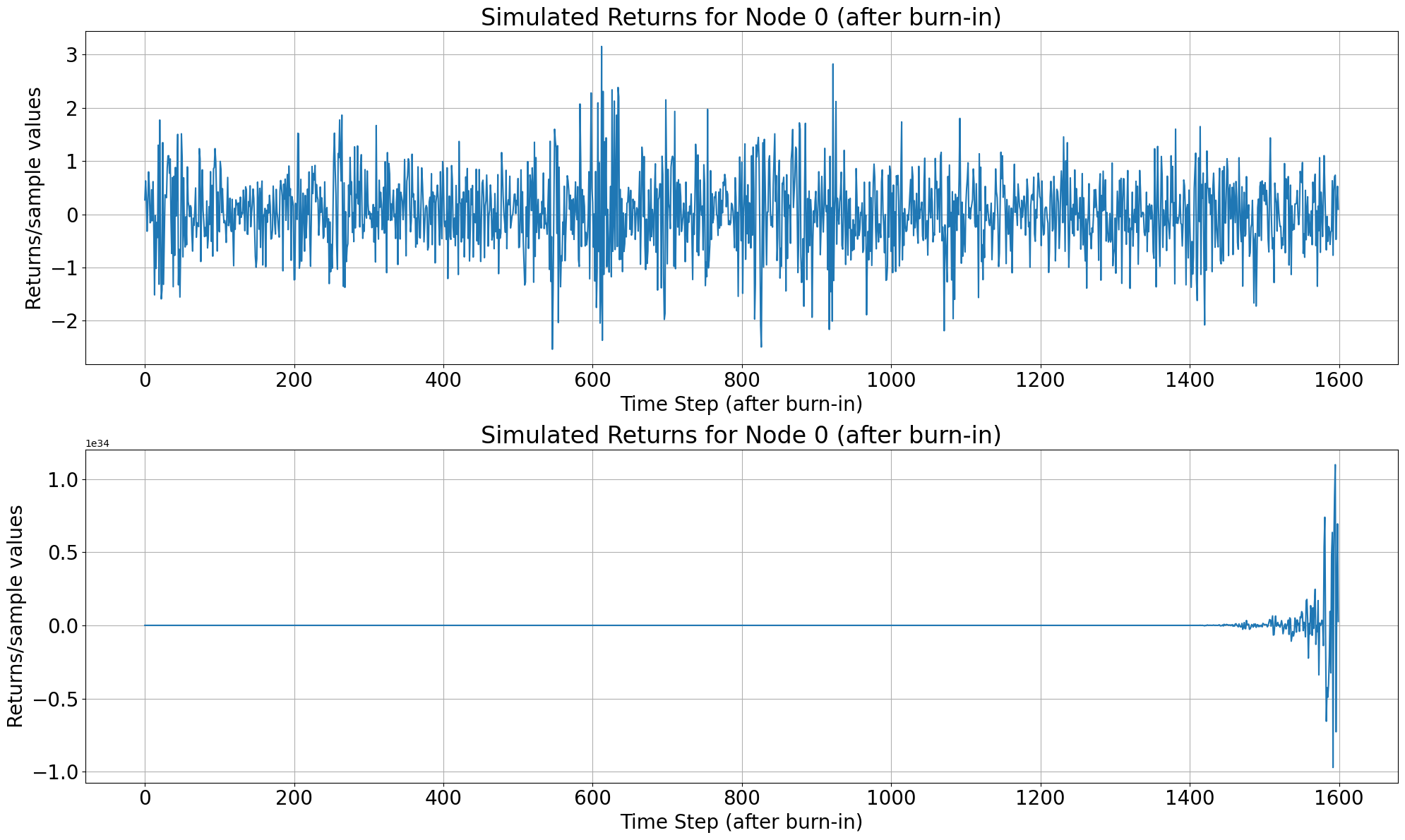Click tick label 0 on top x-axis

[145, 380]
